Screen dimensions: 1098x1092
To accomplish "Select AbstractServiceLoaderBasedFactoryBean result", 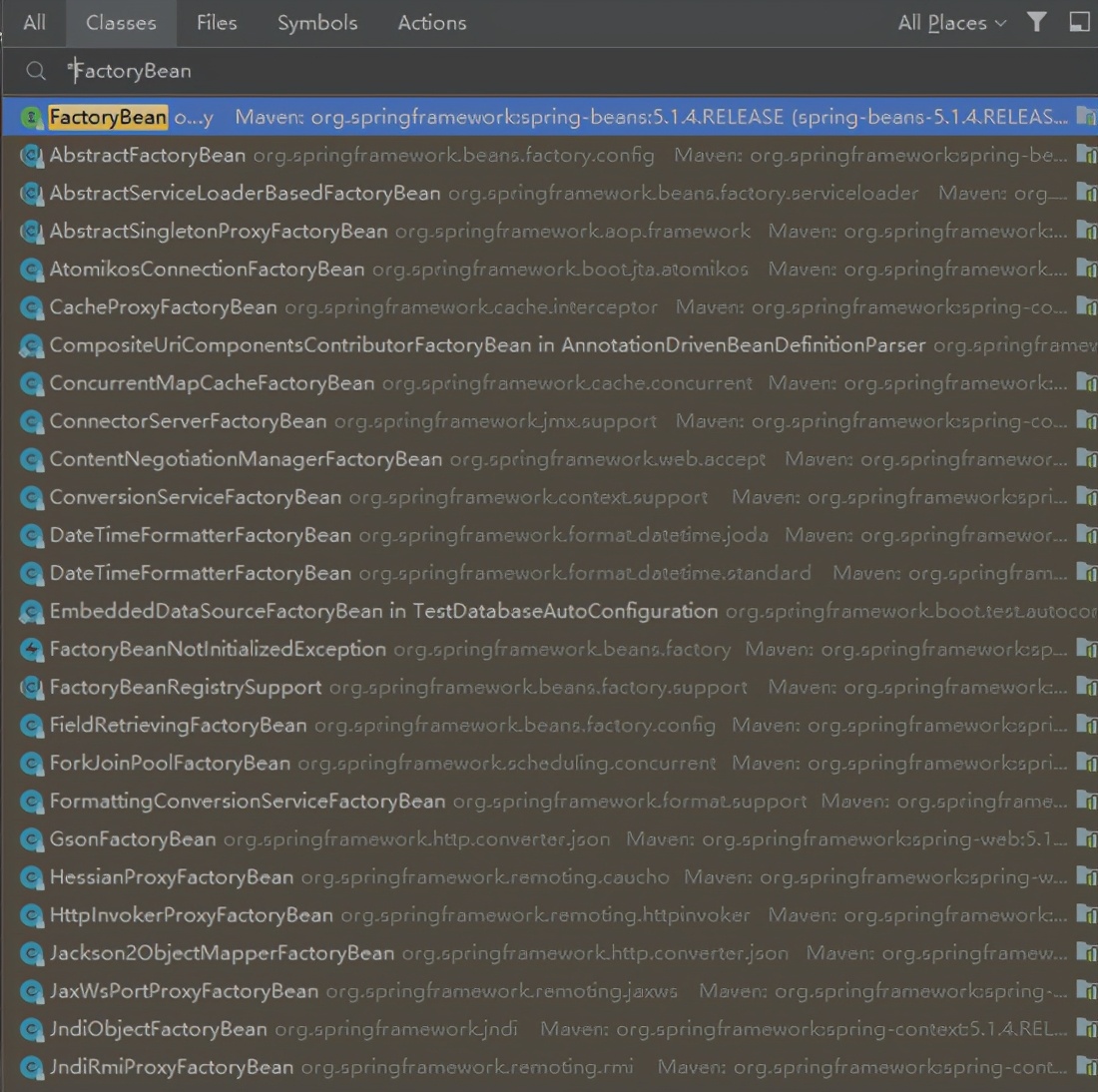I will tap(550, 193).
